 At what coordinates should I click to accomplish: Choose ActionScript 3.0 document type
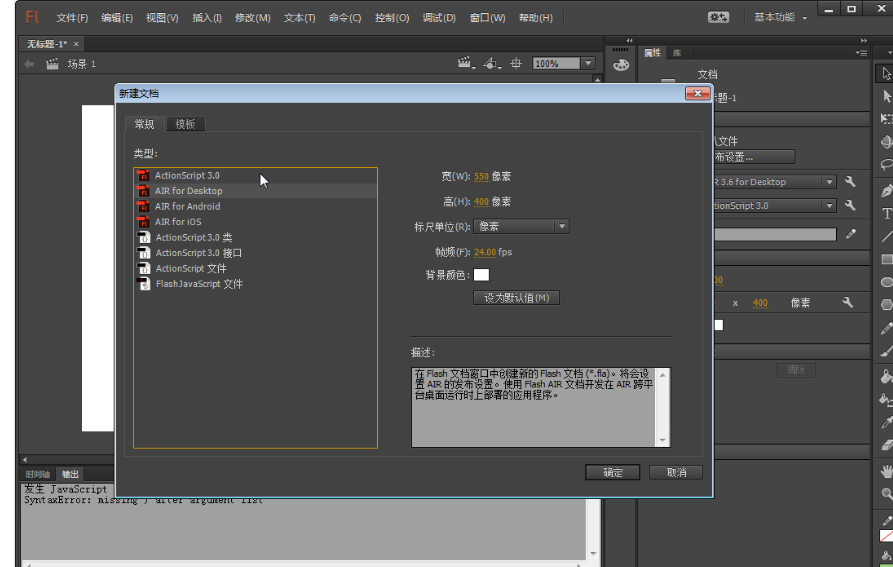[255, 175]
